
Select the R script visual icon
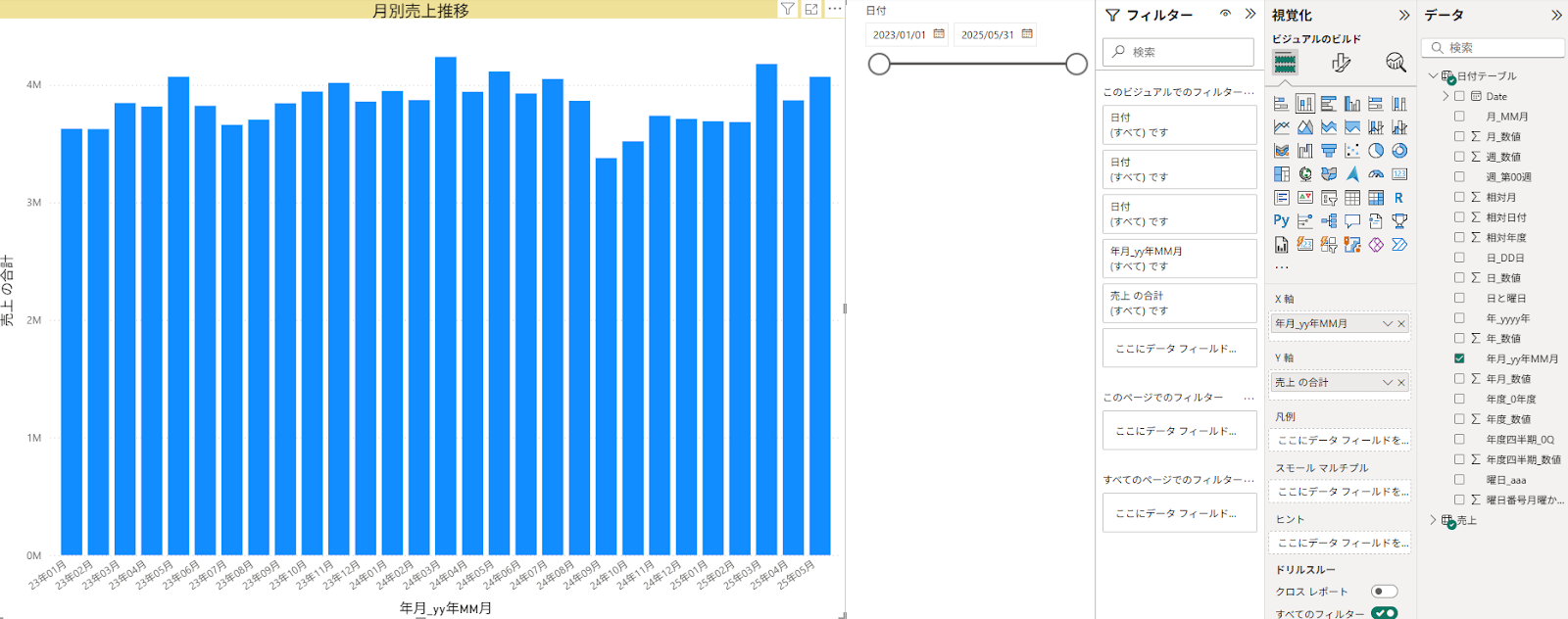tap(1399, 198)
